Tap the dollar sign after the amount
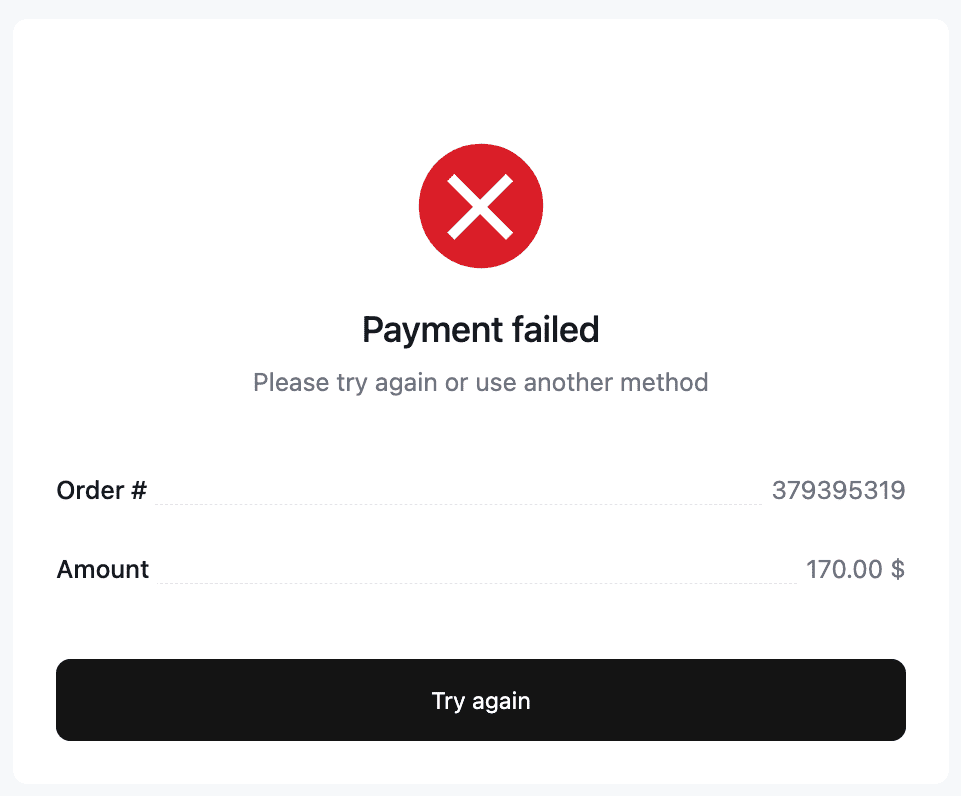 [x=899, y=569]
